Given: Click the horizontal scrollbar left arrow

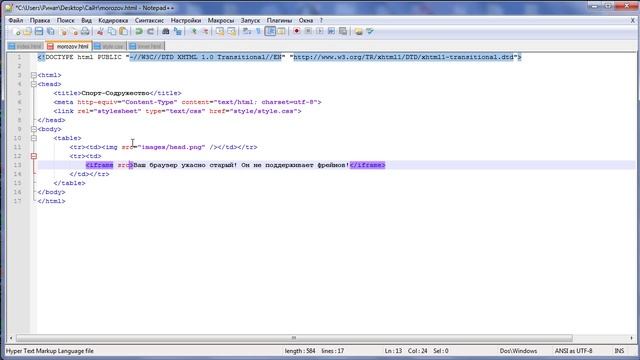Looking at the screenshot, I should (11, 338).
